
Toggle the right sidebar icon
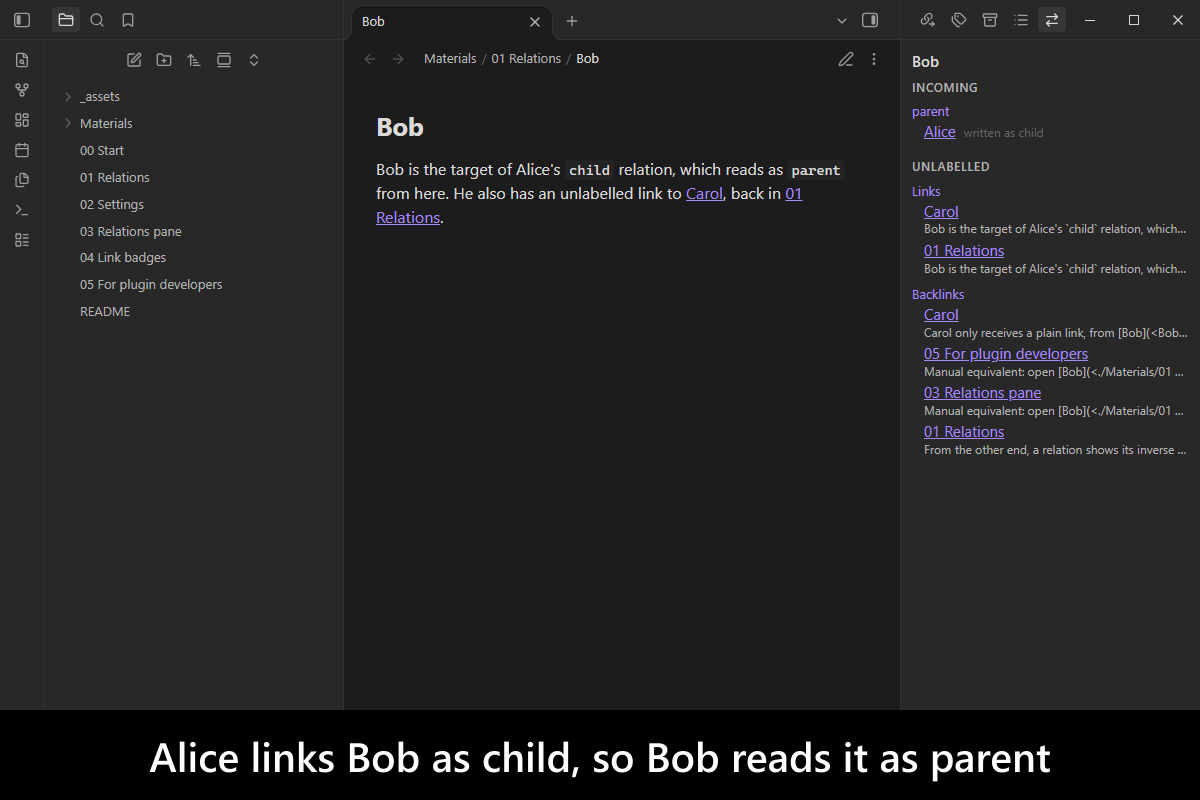870,20
